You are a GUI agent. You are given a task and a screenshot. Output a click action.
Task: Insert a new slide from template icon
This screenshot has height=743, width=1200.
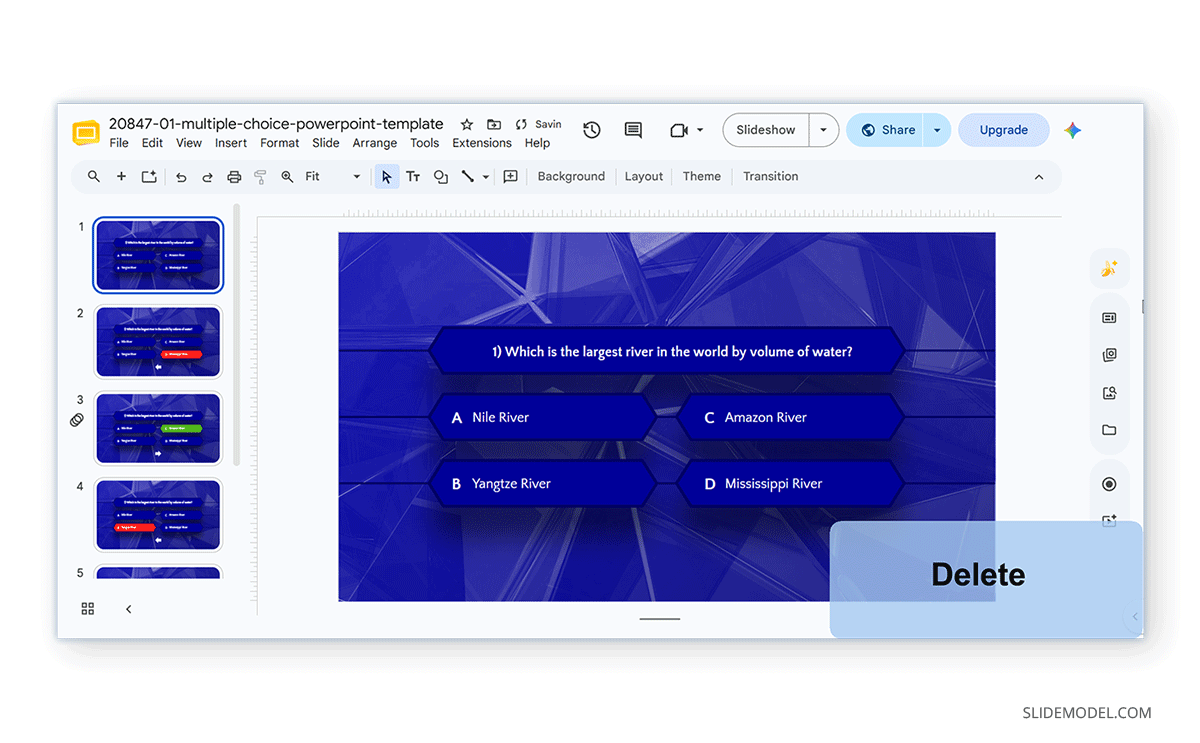coord(149,177)
